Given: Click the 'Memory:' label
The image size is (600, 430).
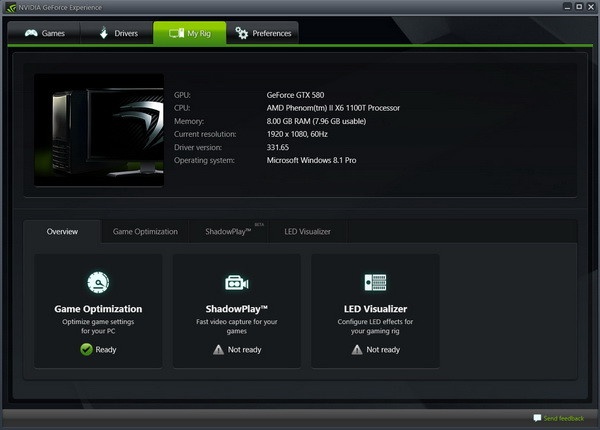Looking at the screenshot, I should point(189,121).
